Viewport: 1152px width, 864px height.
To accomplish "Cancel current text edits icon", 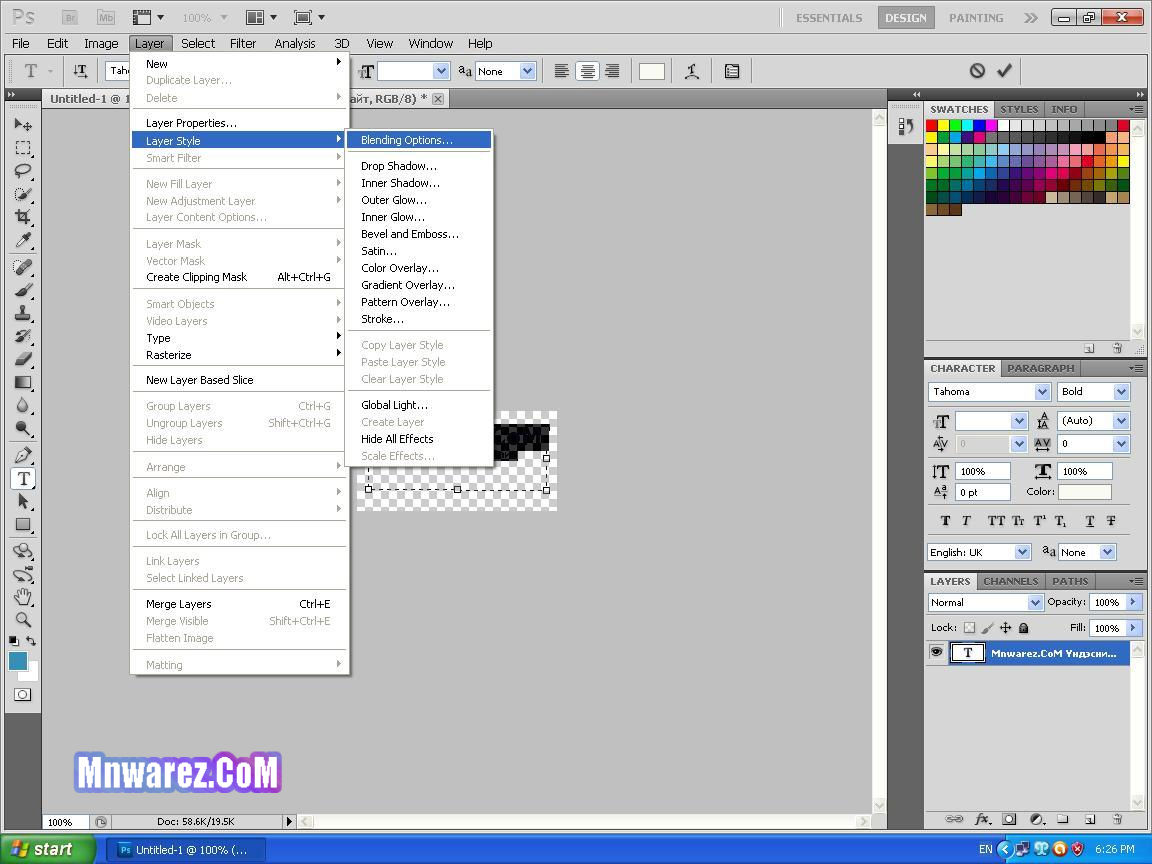I will (x=976, y=71).
